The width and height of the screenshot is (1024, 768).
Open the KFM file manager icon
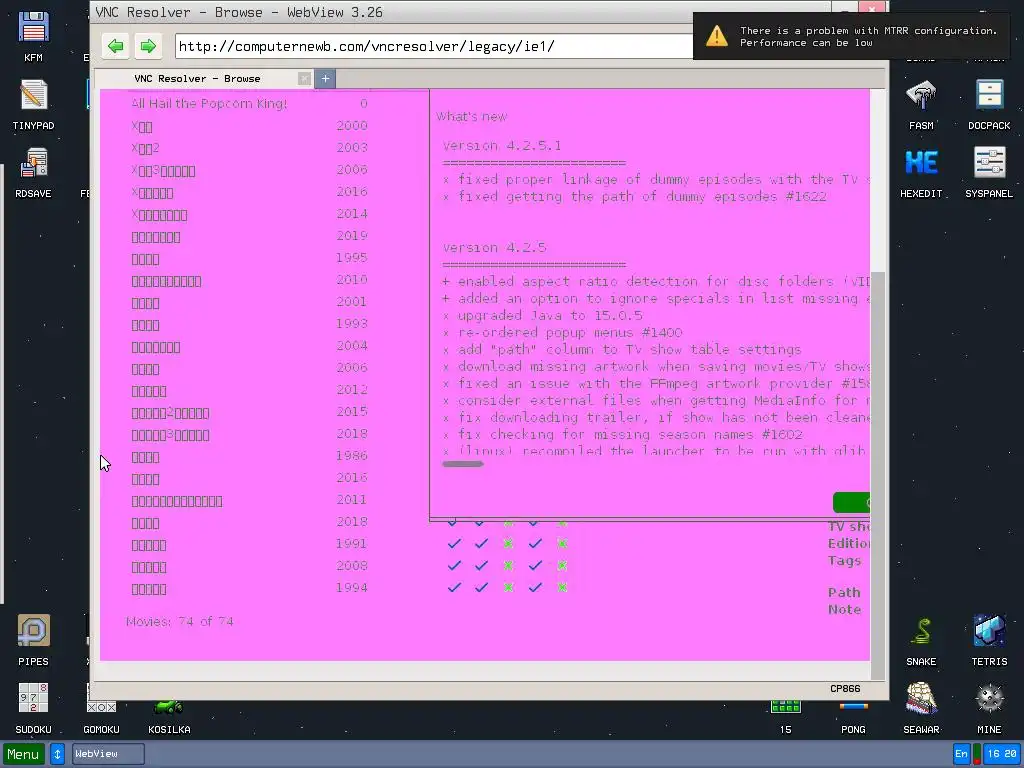[x=33, y=37]
